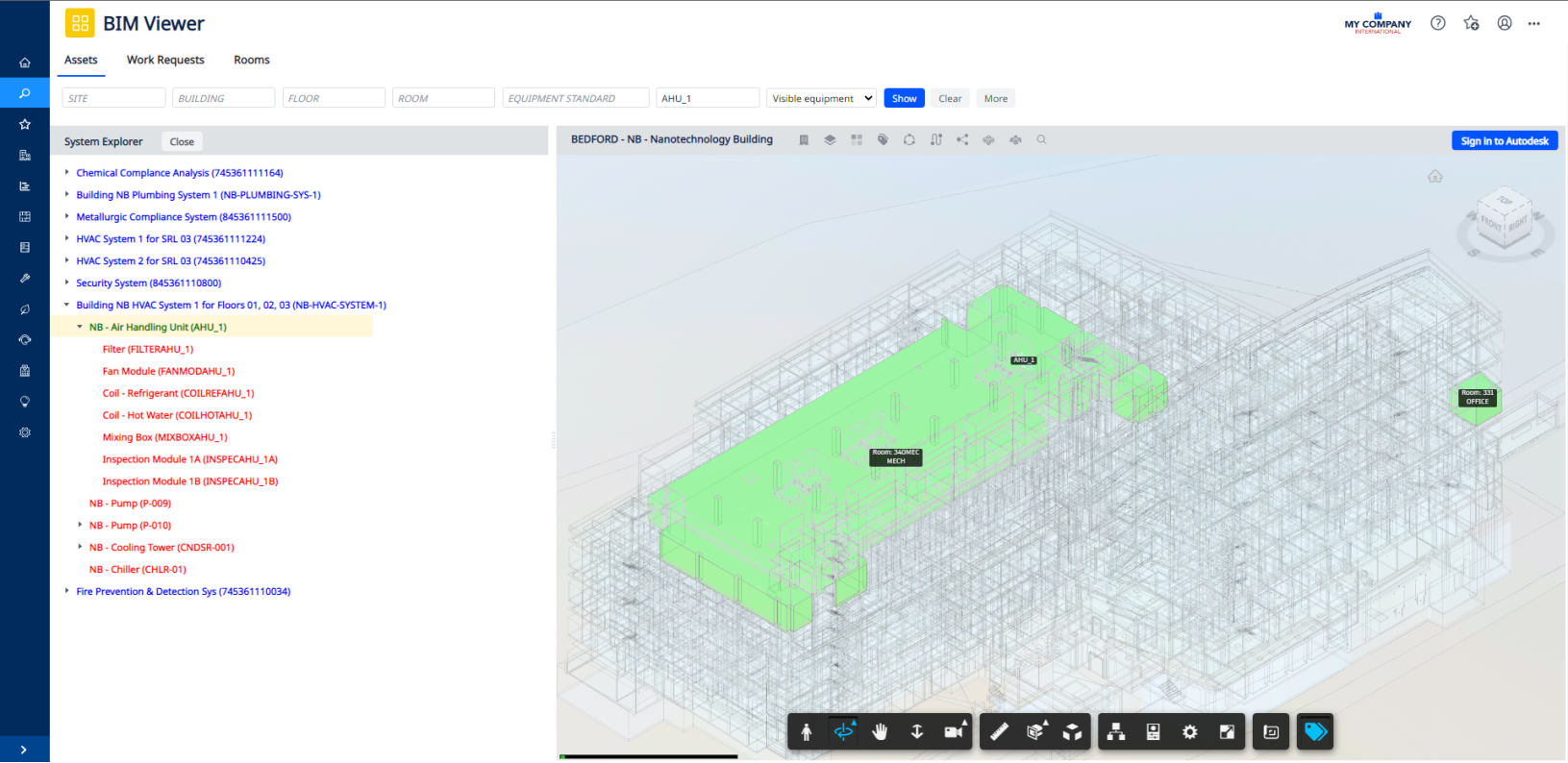Toggle the Orbit tool in bottom toolbar
Image resolution: width=1568 pixels, height=763 pixels.
[x=843, y=732]
